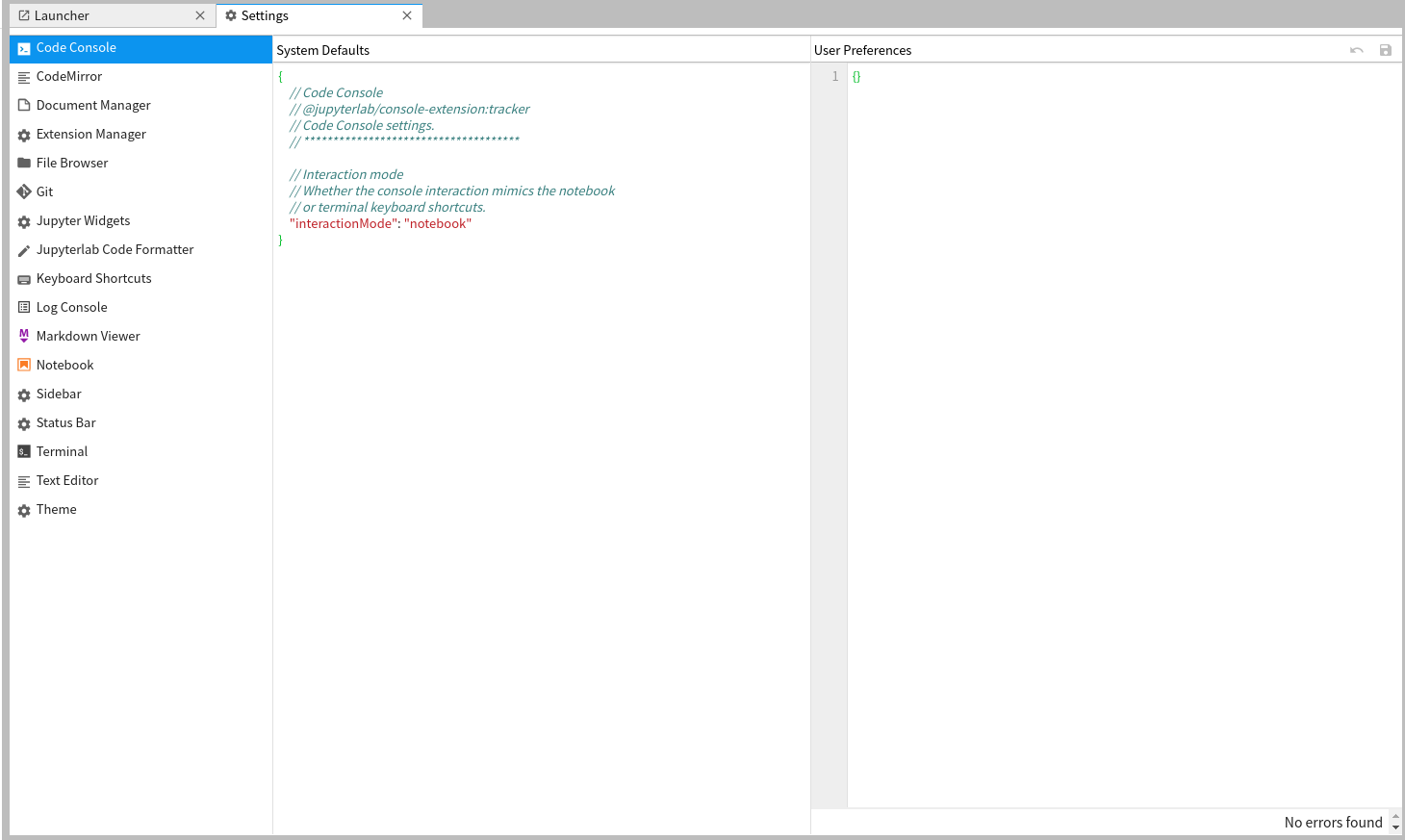Screen dimensions: 1405x840
Task: Open Keyboard Shortcuts settings
Action: click(x=140, y=279)
